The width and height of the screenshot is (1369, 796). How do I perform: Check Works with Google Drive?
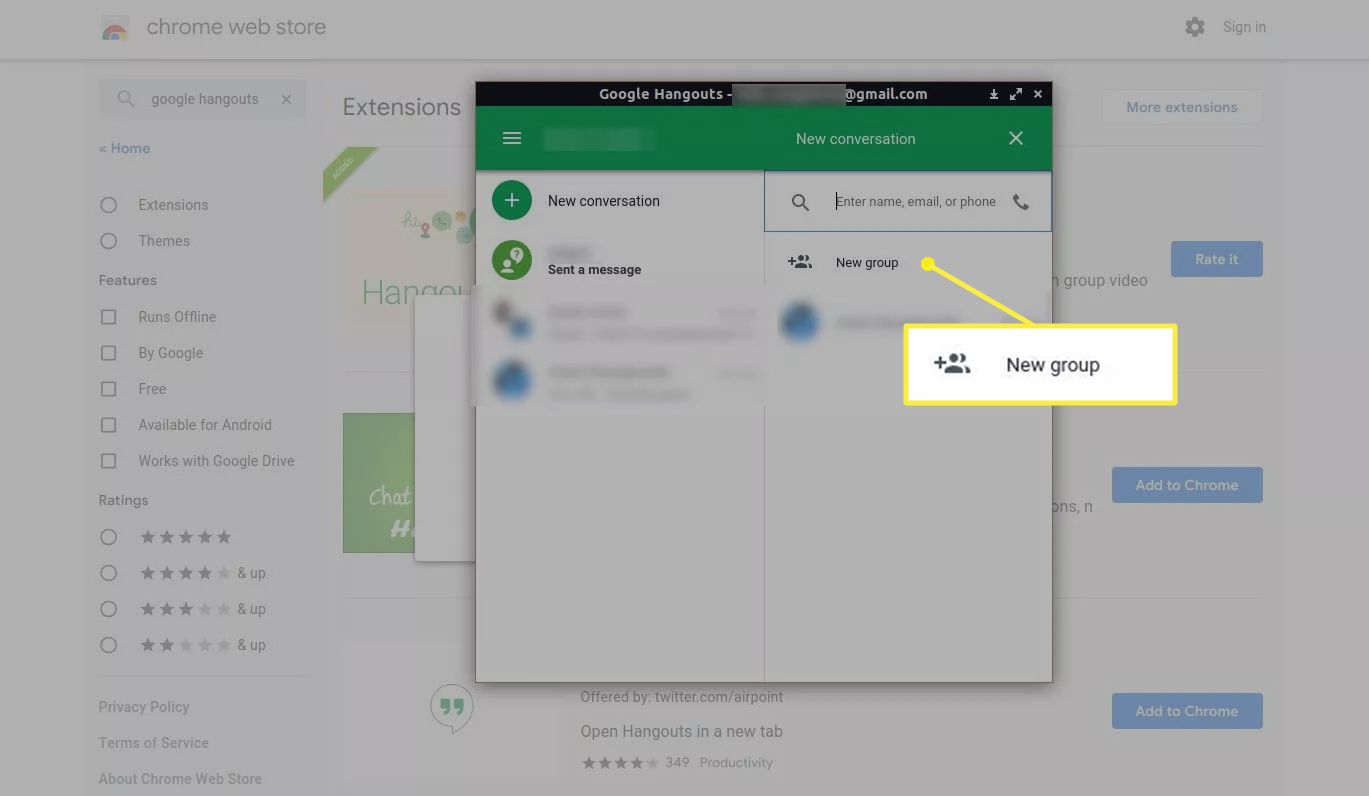109,461
